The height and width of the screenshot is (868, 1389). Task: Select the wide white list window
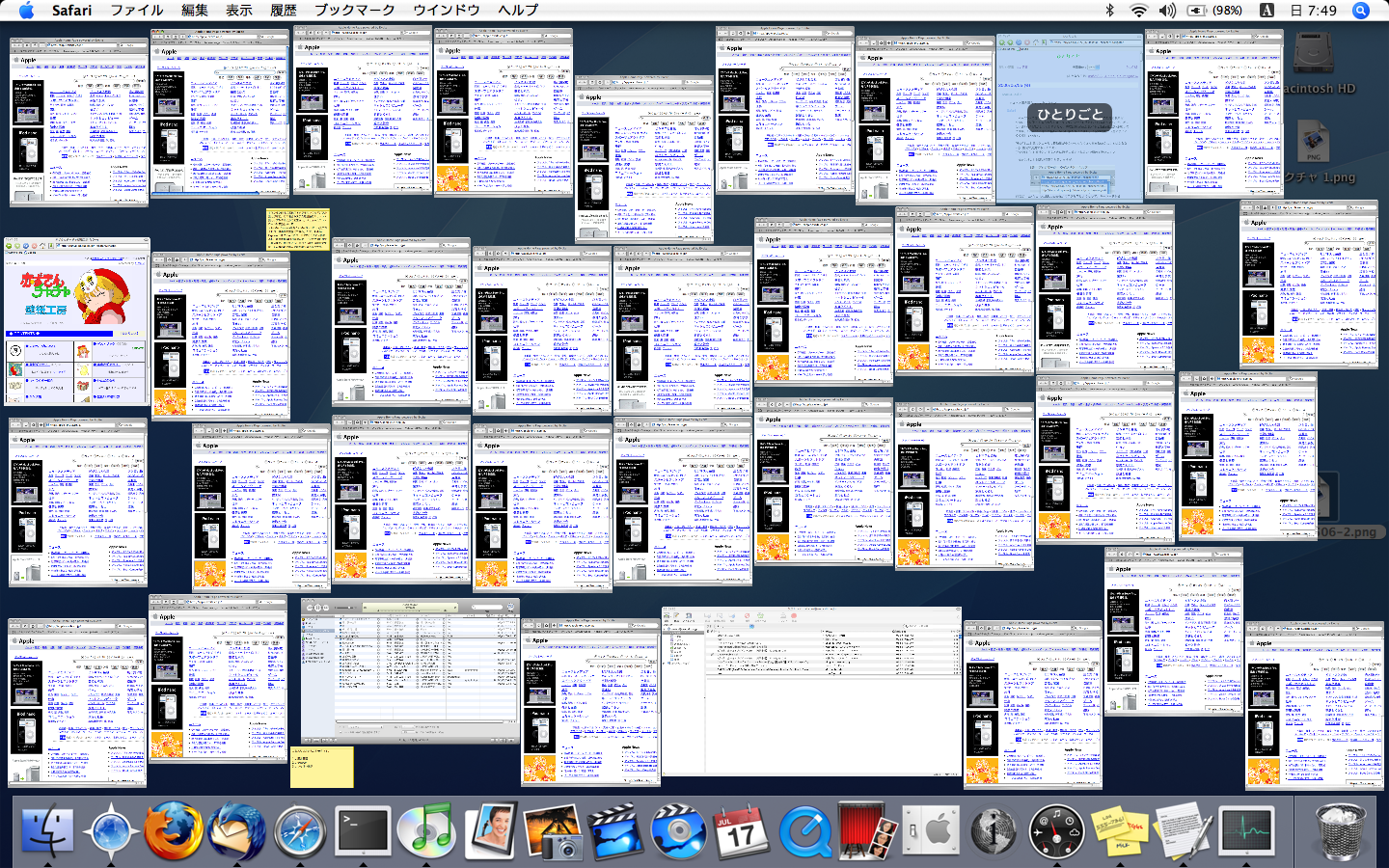[812, 692]
